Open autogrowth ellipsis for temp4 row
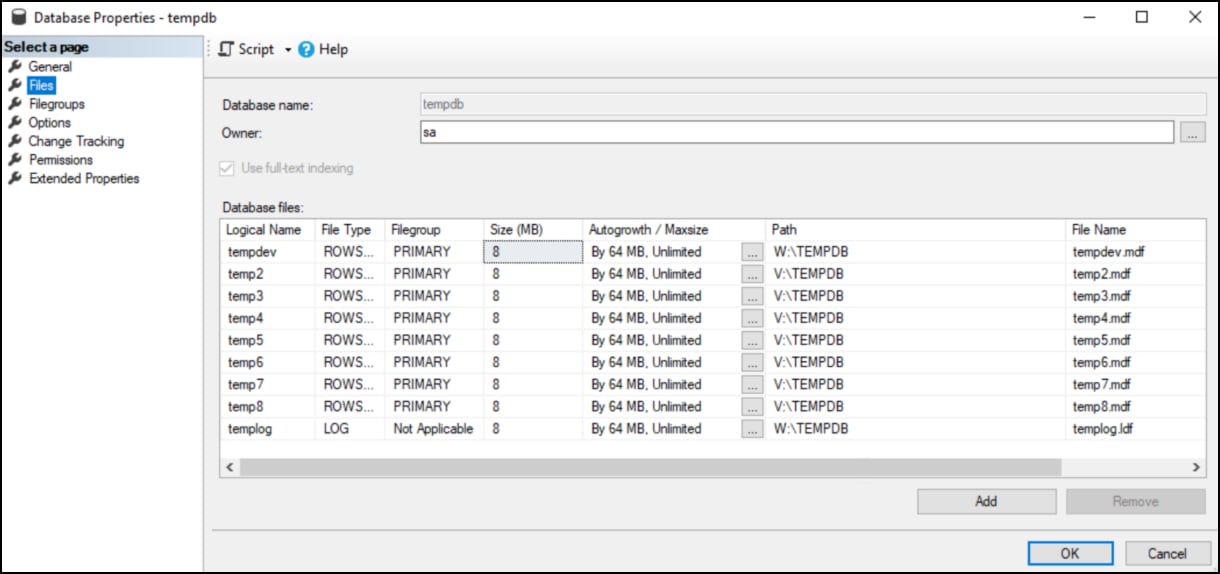Screen dimensions: 1220x574 pyautogui.click(x=752, y=318)
